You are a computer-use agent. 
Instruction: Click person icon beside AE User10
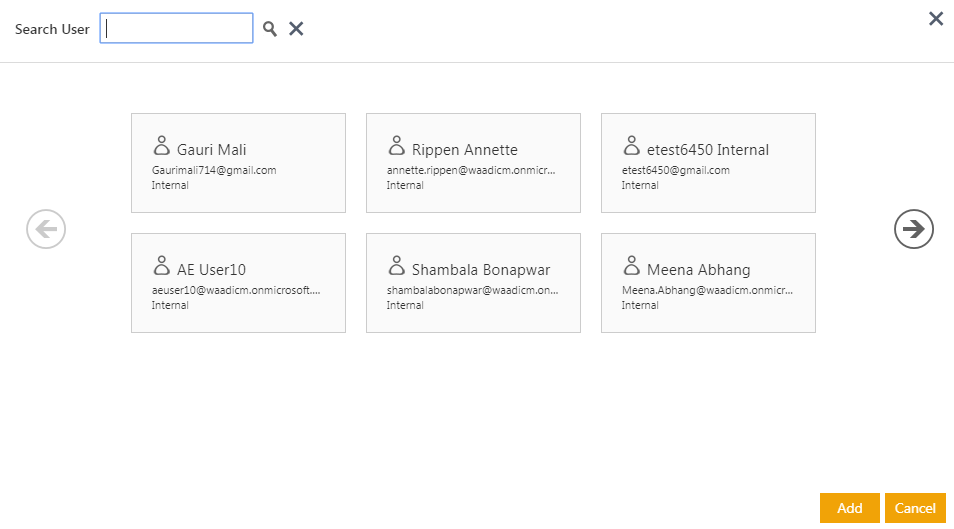(161, 266)
